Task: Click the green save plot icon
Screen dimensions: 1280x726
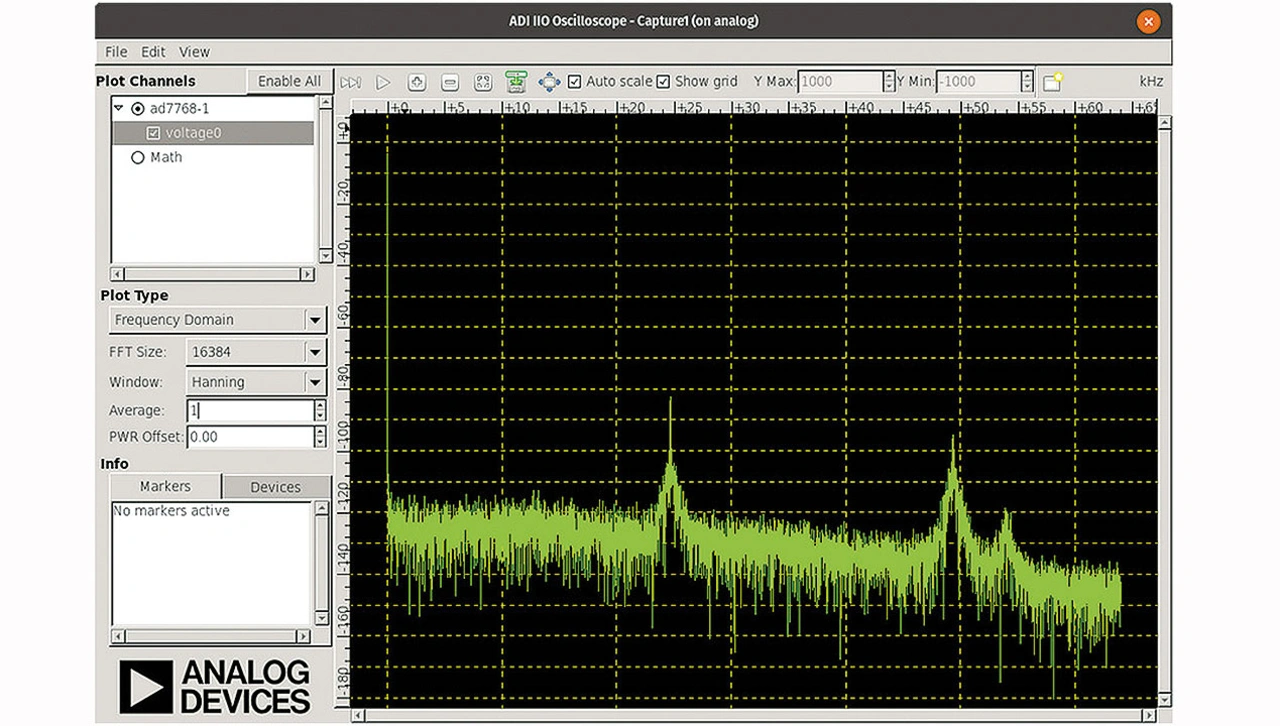Action: [x=516, y=82]
